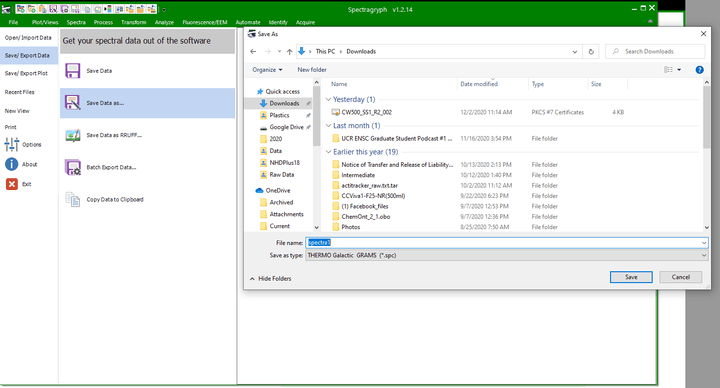This screenshot has width=720, height=388.
Task: Change the view with the view icon
Action: 669,70
